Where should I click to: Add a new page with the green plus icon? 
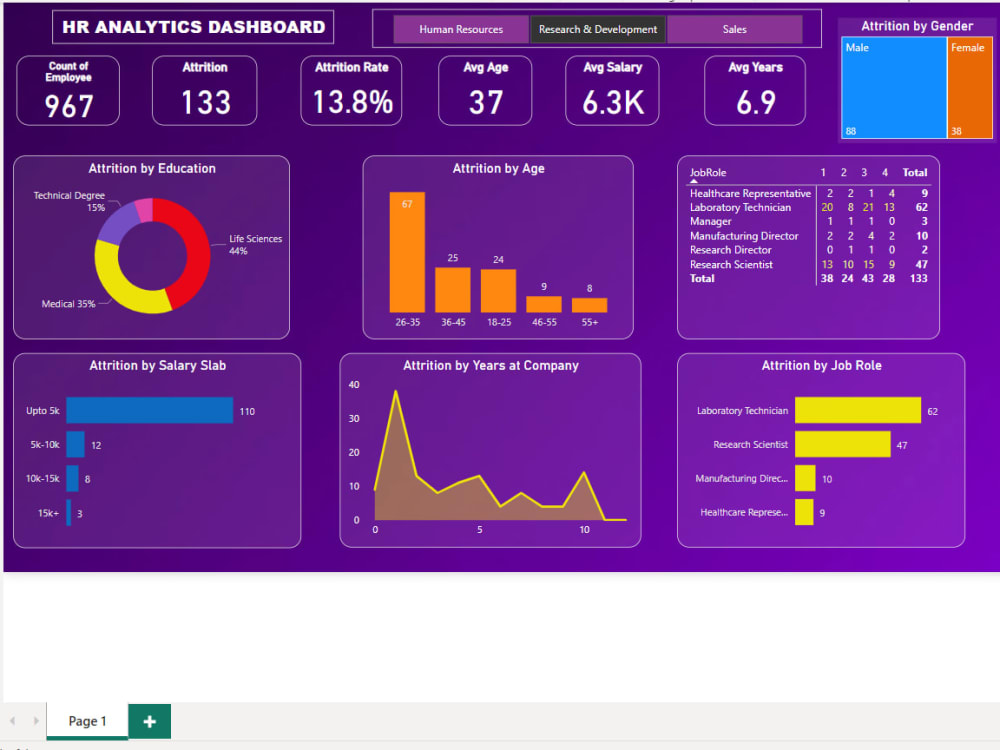(149, 720)
